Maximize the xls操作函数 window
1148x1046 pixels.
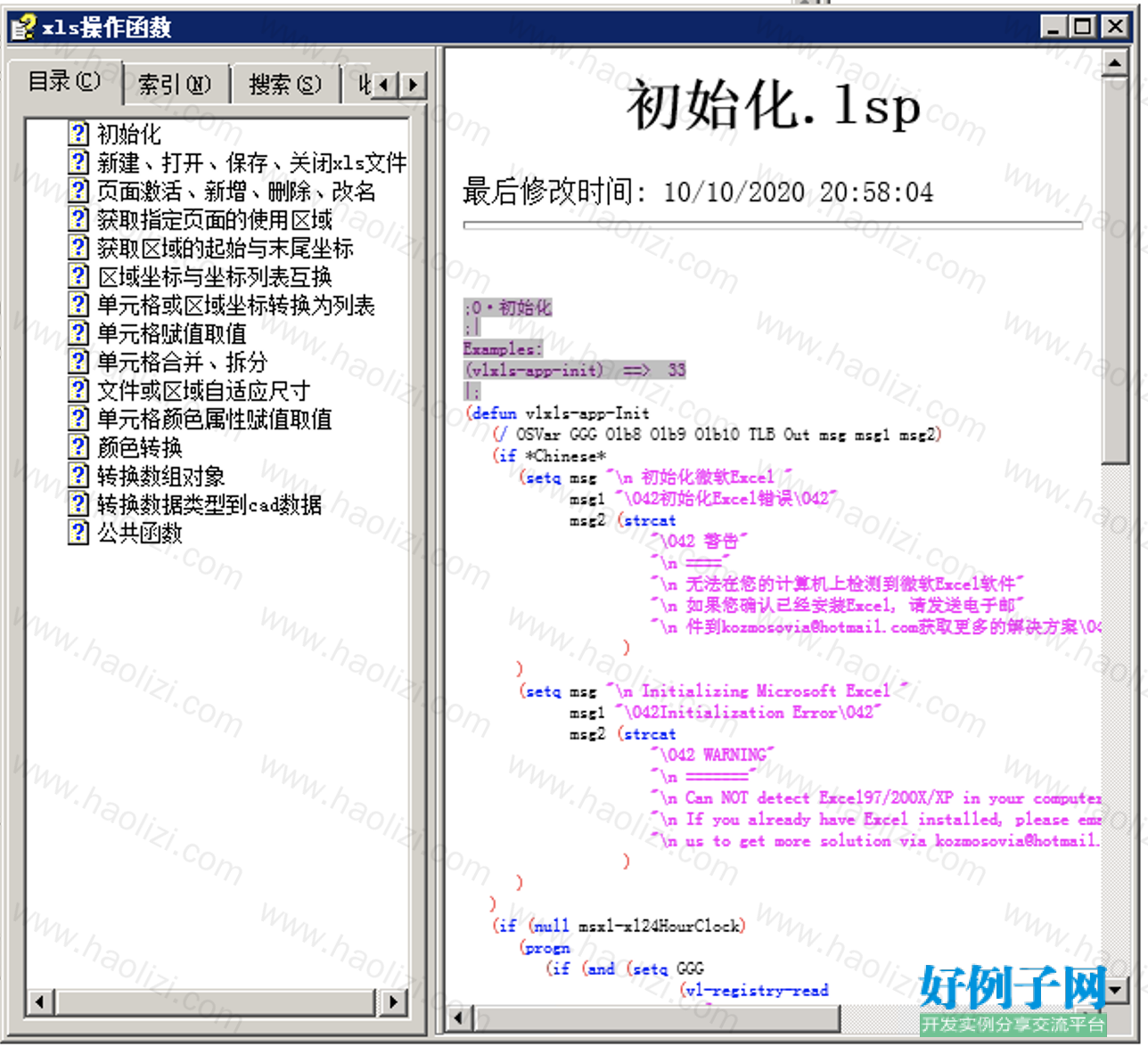[1082, 27]
